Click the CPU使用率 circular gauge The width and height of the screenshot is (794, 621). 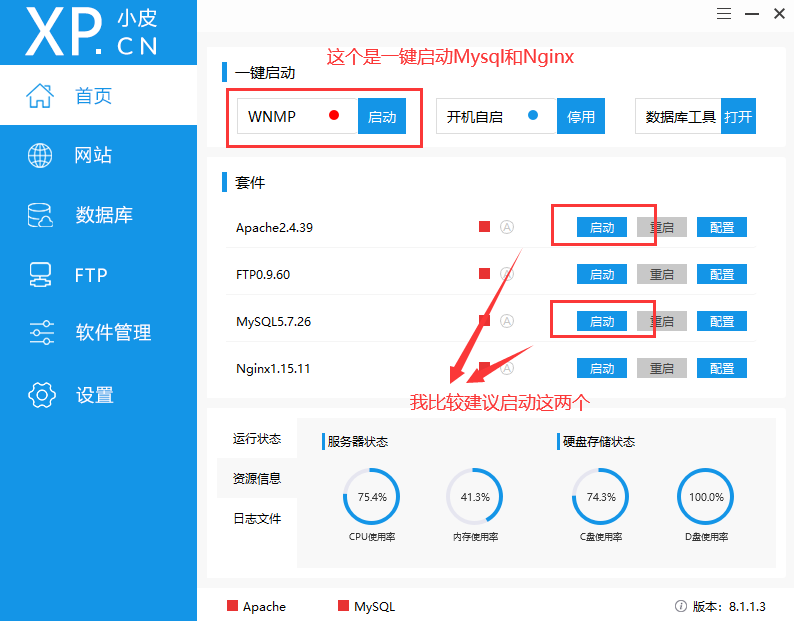coord(371,497)
